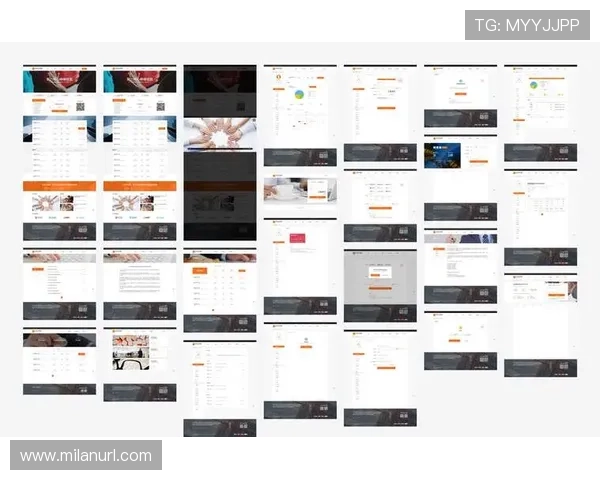Click the pie chart in the top-right mockup
600x480 pixels.
coord(534,86)
